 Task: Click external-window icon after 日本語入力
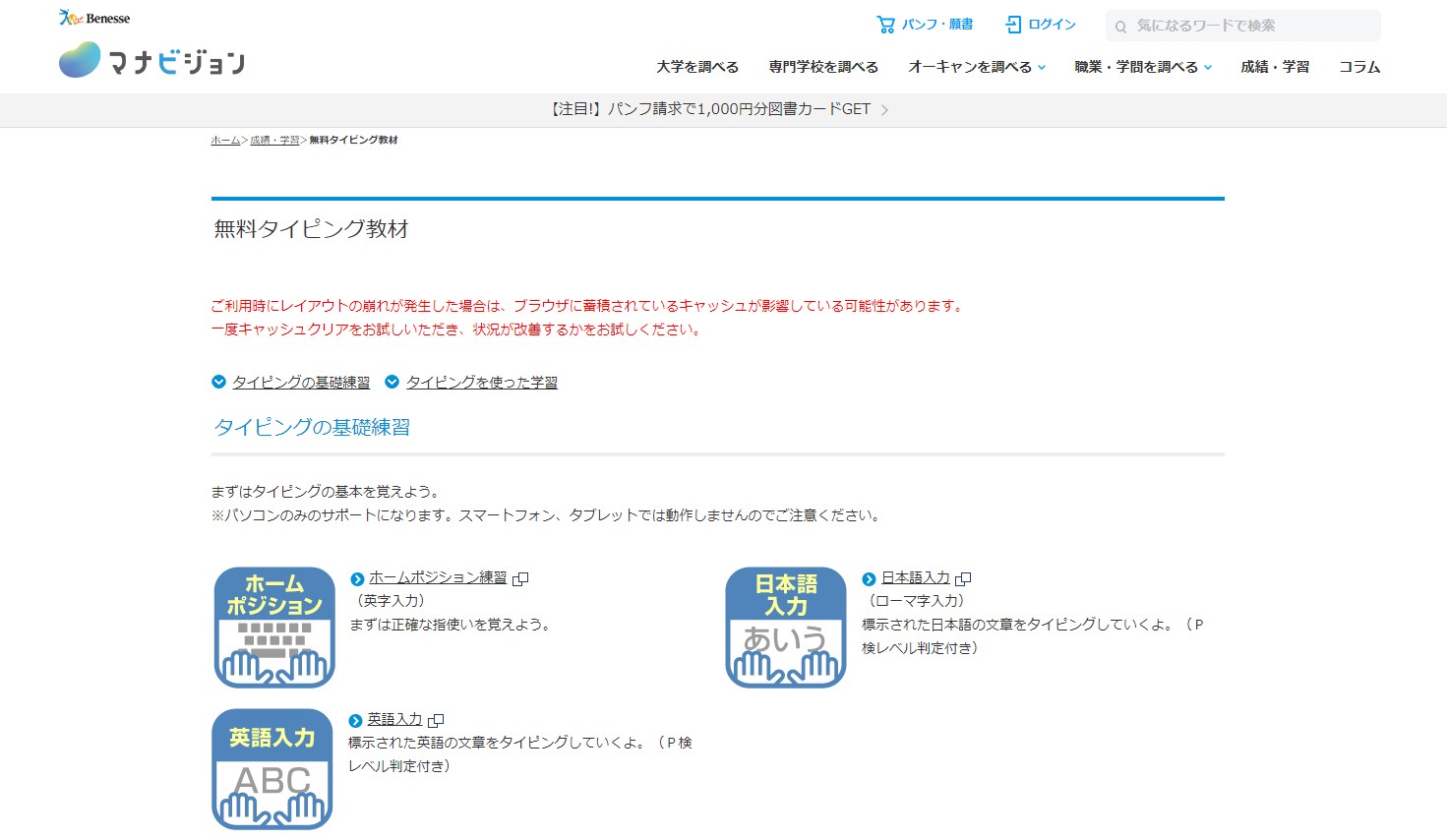tap(964, 578)
